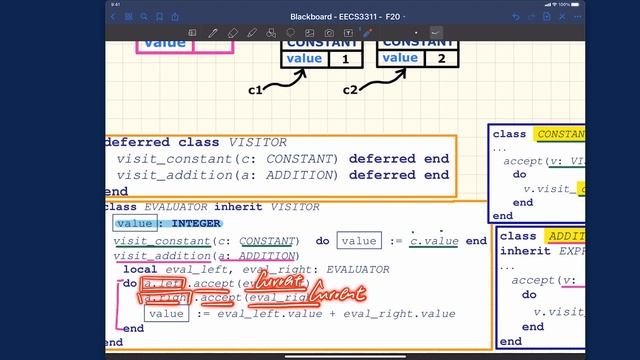640x360 pixels.
Task: Open the page thumbnails grid view
Action: tap(129, 17)
